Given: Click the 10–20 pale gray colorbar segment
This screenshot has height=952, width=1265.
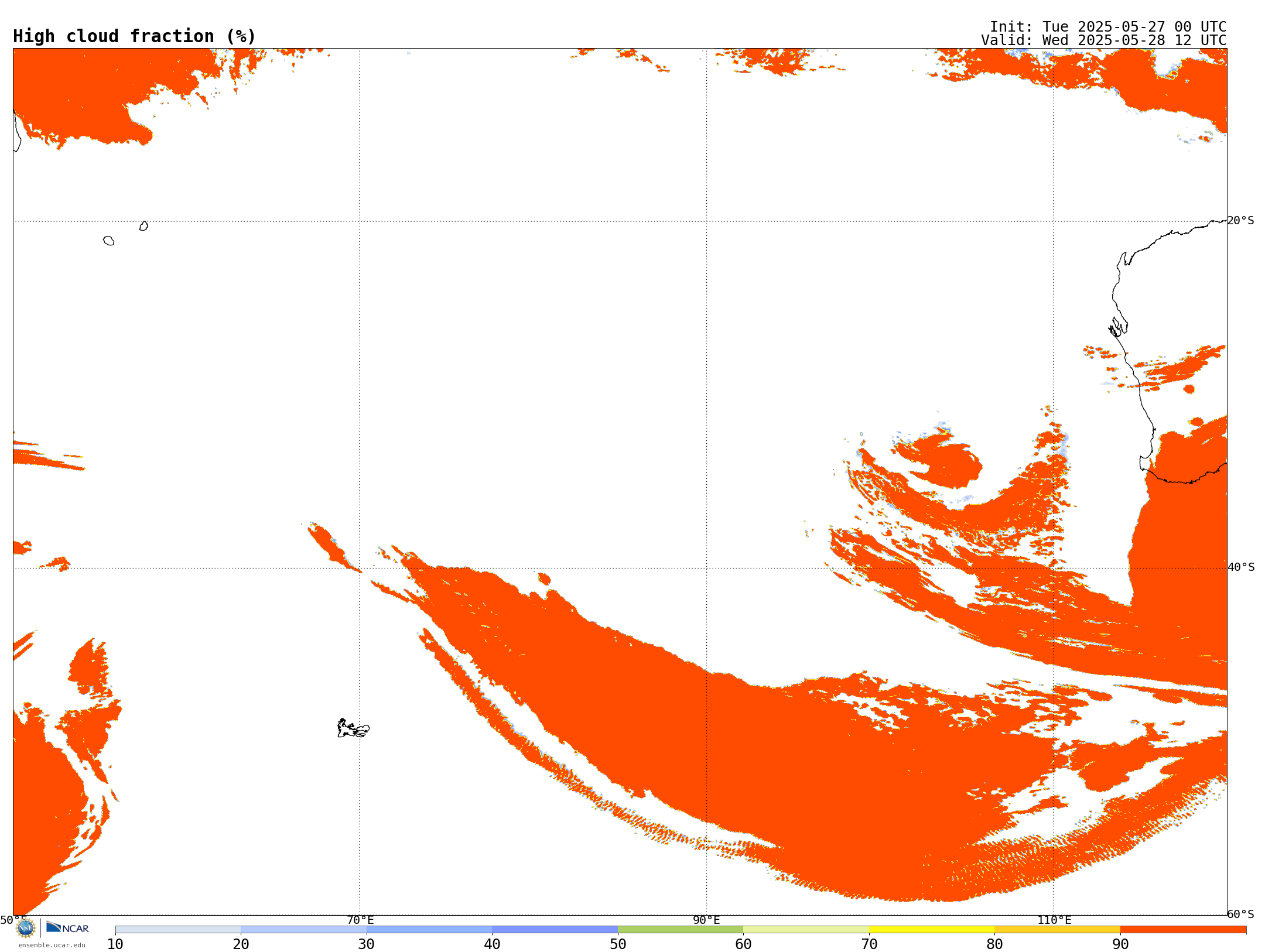Looking at the screenshot, I should (178, 930).
